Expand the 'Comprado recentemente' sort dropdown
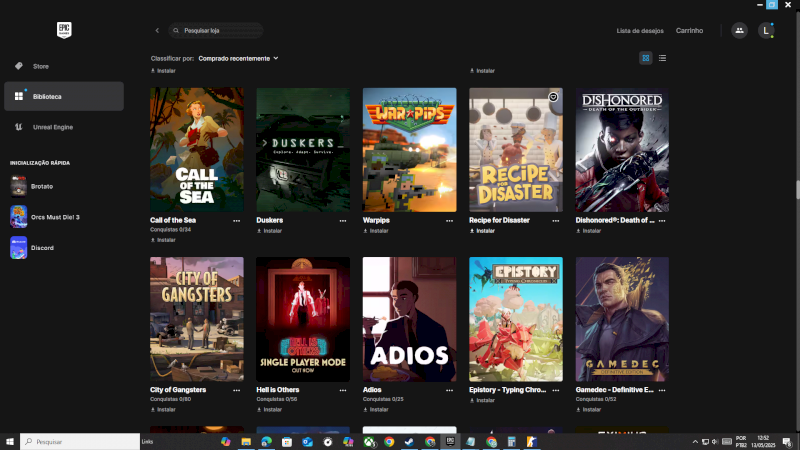 (238, 58)
